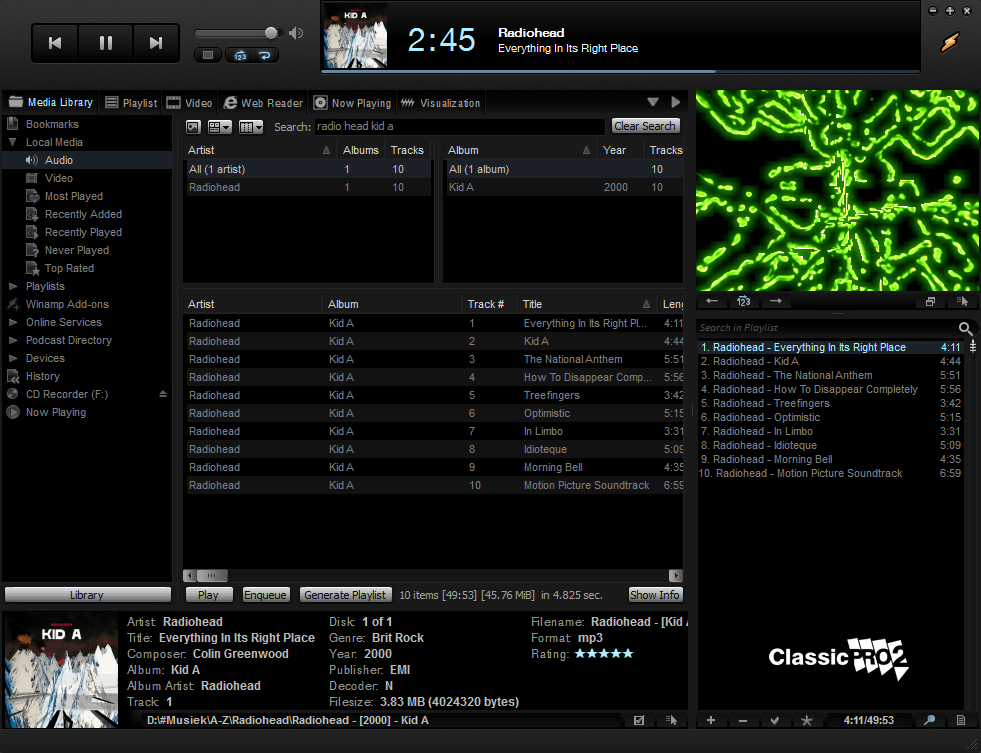Viewport: 981px width, 753px height.
Task: Click the Generate Playlist button
Action: (345, 595)
